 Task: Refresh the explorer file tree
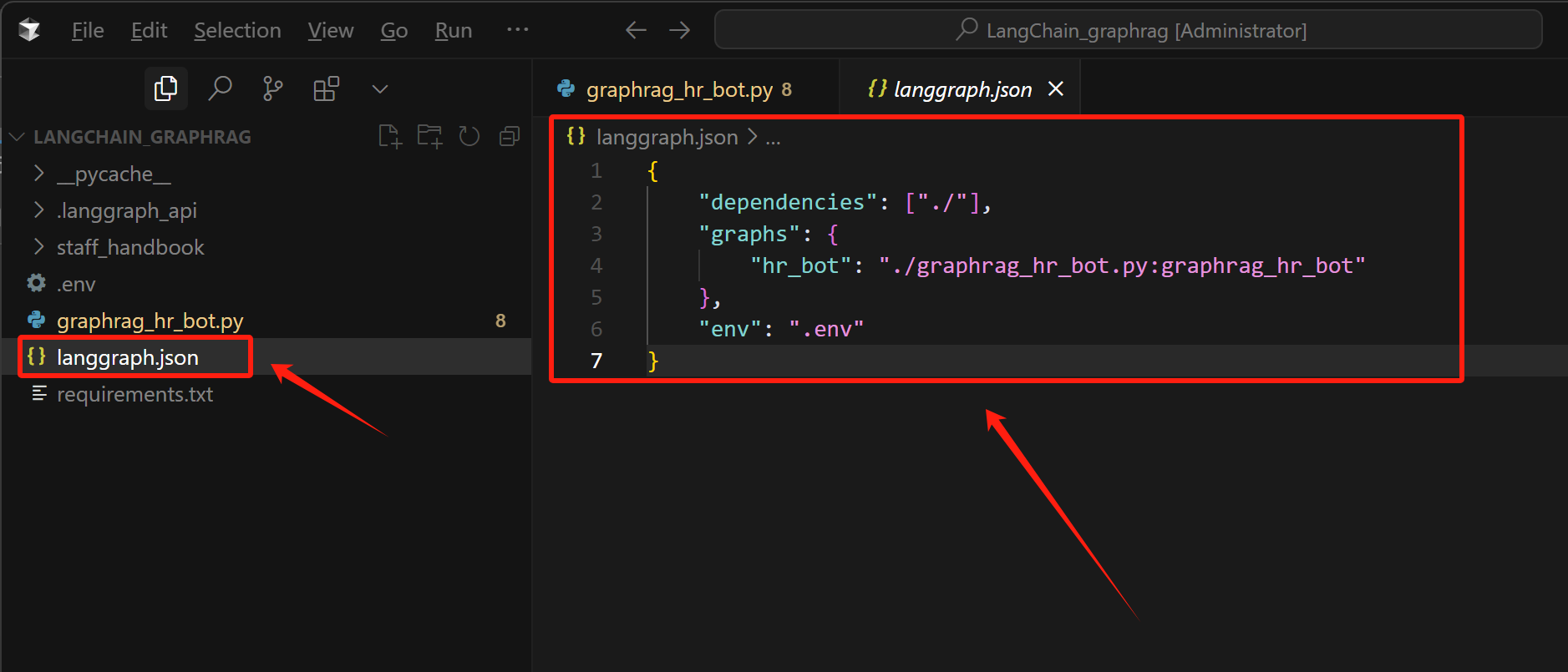coord(469,136)
